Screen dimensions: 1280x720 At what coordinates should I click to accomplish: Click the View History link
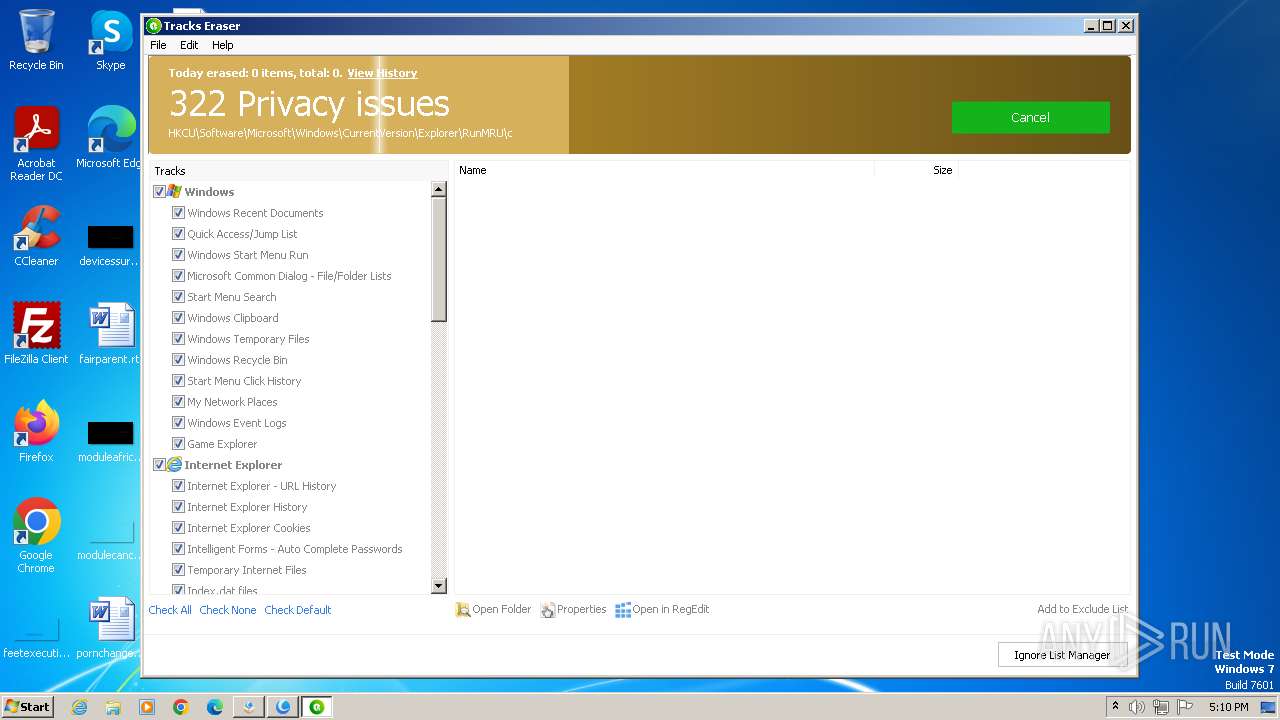point(382,73)
